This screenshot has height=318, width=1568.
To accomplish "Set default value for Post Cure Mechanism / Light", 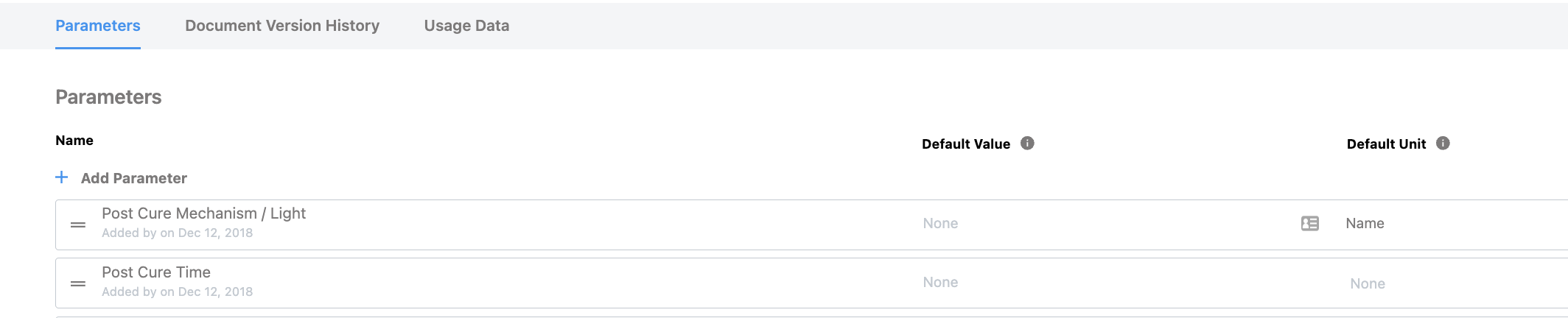I will tap(940, 223).
